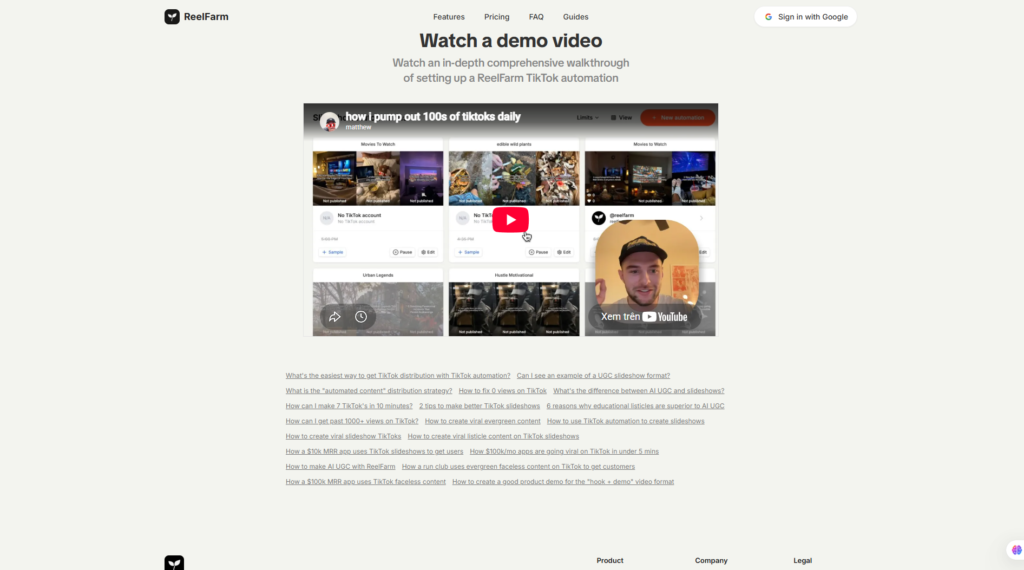Open 'How to create viral listicle content' link
The height and width of the screenshot is (570, 1024).
coord(493,436)
